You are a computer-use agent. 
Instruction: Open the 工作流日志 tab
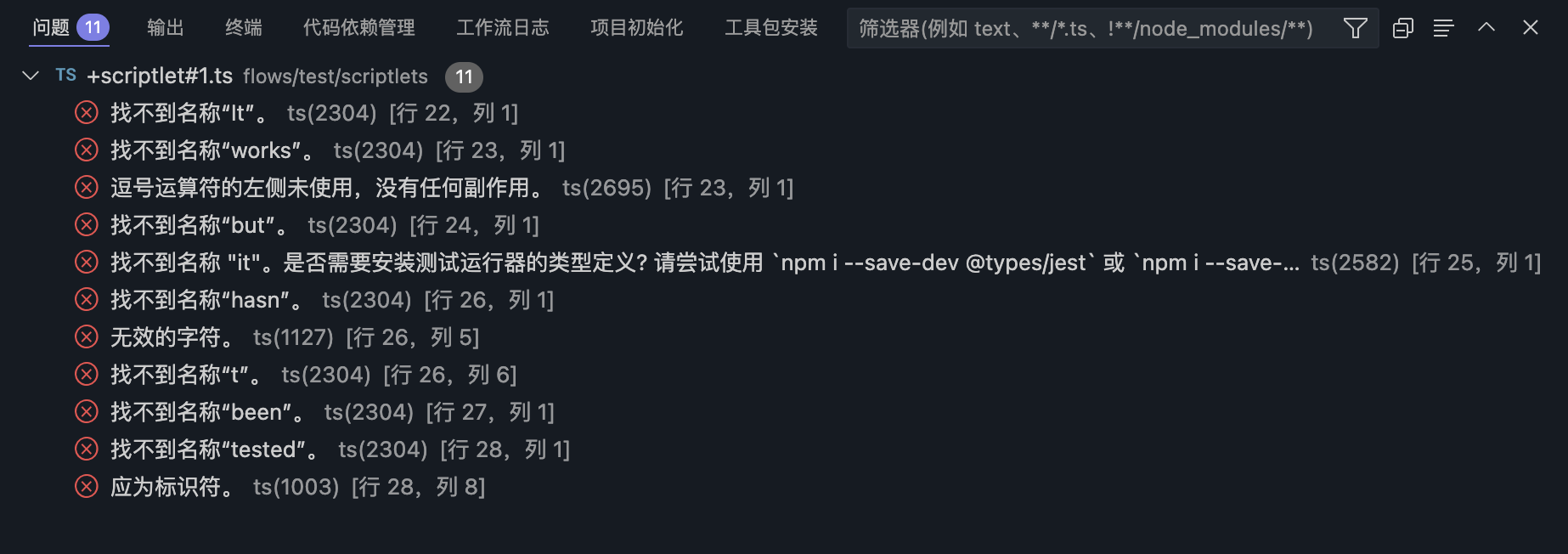click(x=503, y=28)
